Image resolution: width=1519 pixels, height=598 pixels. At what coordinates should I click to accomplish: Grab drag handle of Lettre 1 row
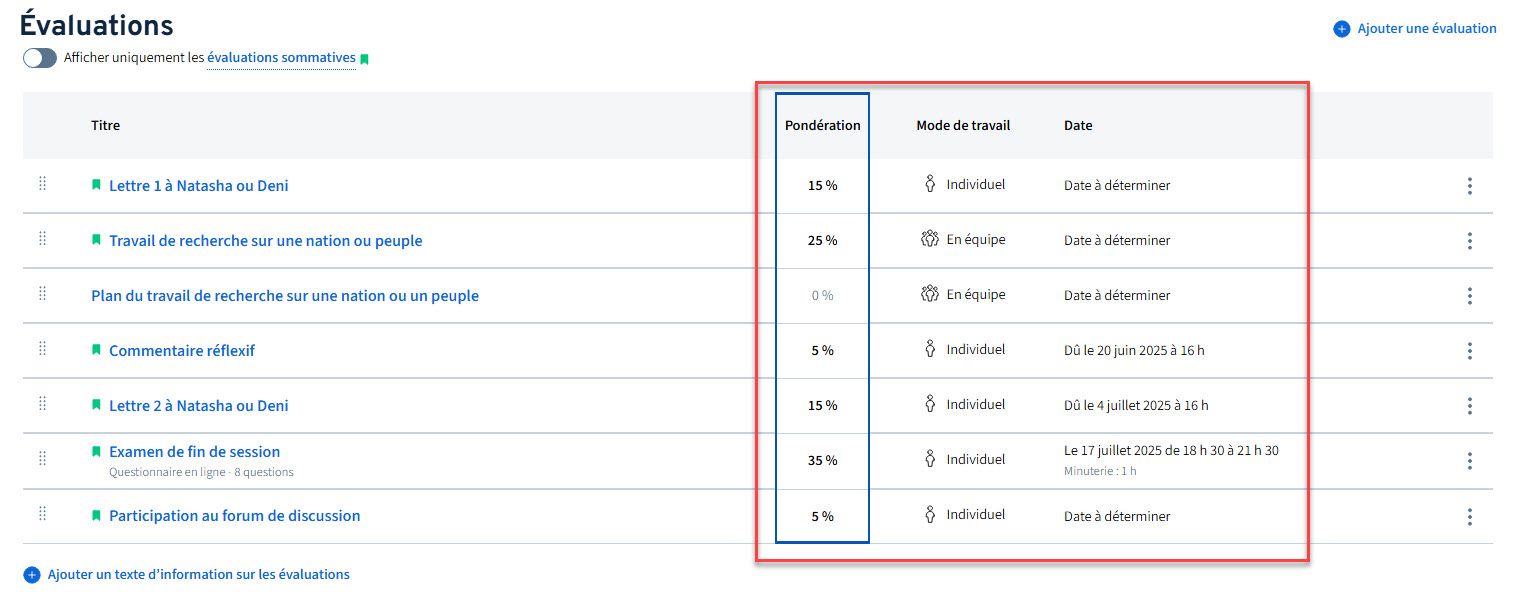[x=42, y=184]
